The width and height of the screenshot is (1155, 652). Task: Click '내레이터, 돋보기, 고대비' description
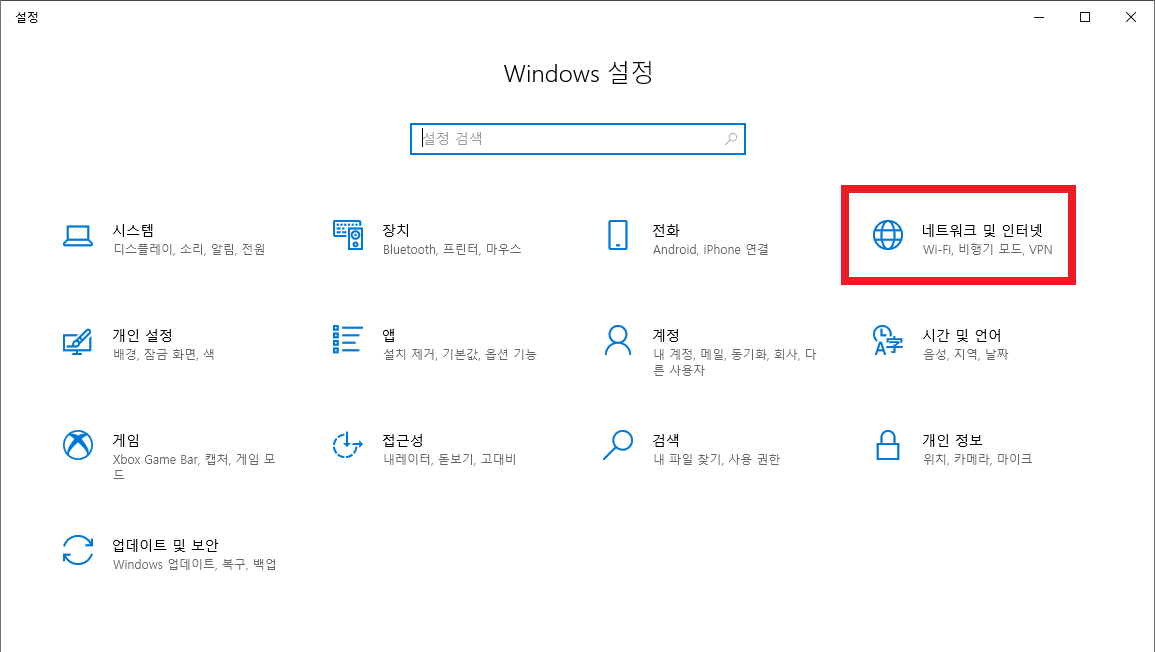click(x=449, y=460)
